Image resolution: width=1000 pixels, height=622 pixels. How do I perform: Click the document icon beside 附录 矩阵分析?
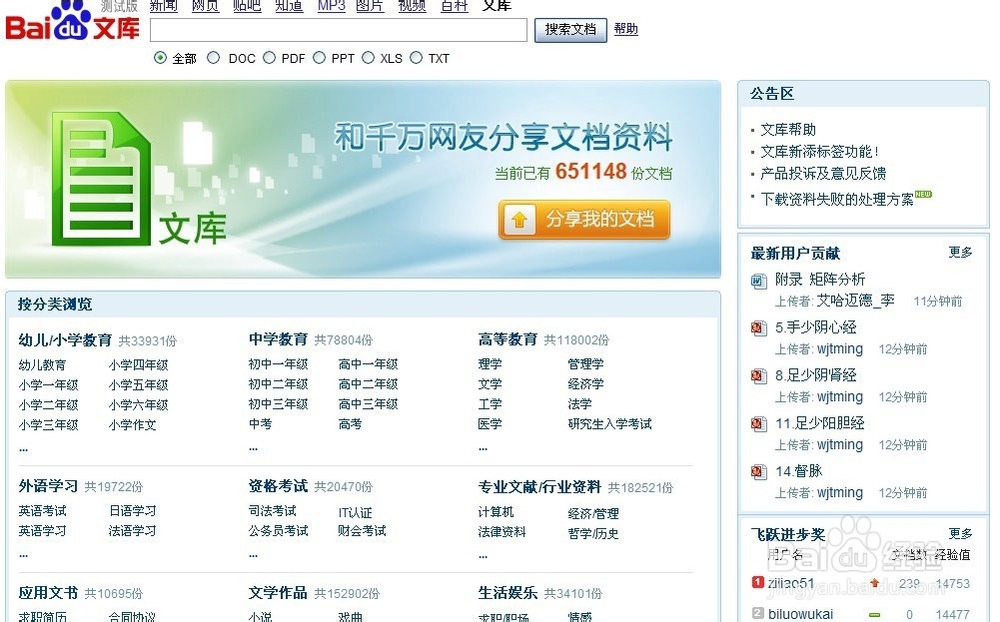coord(758,281)
